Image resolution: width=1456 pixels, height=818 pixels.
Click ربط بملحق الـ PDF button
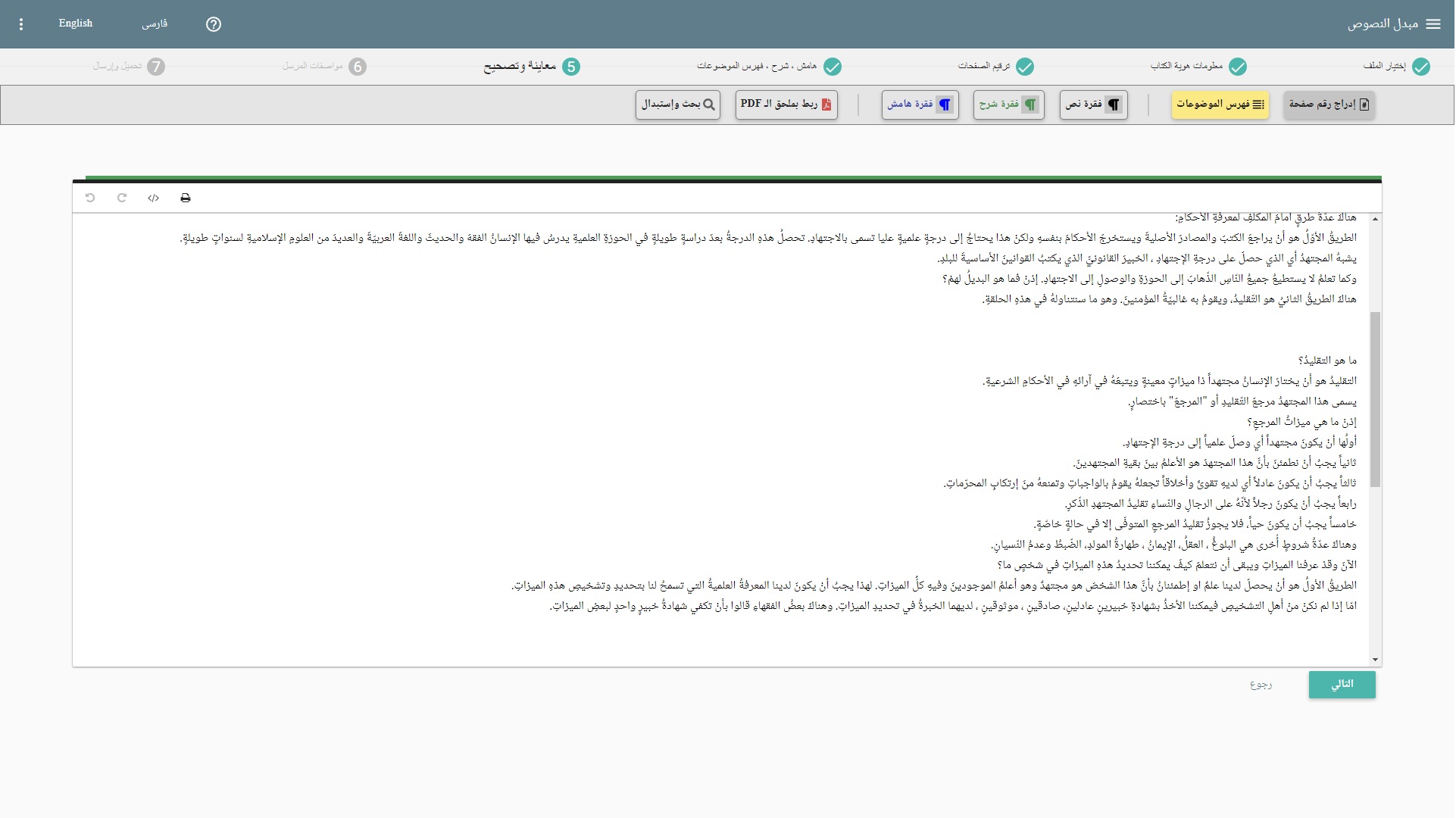786,105
